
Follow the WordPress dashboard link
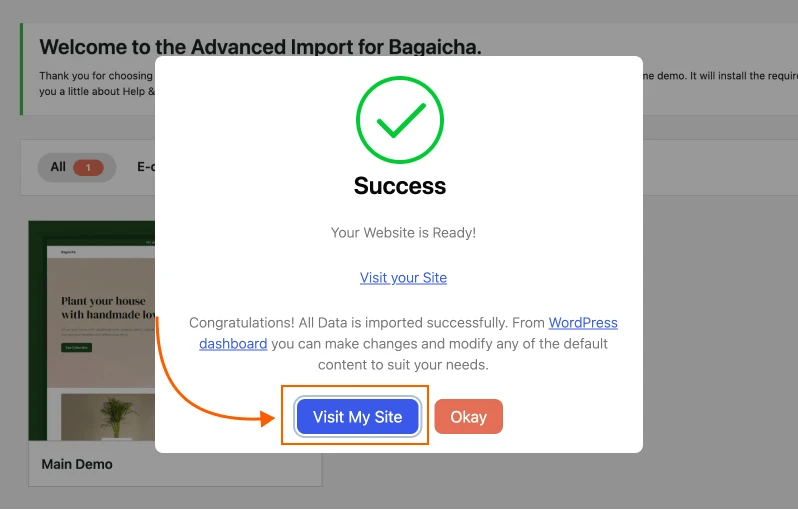click(582, 323)
